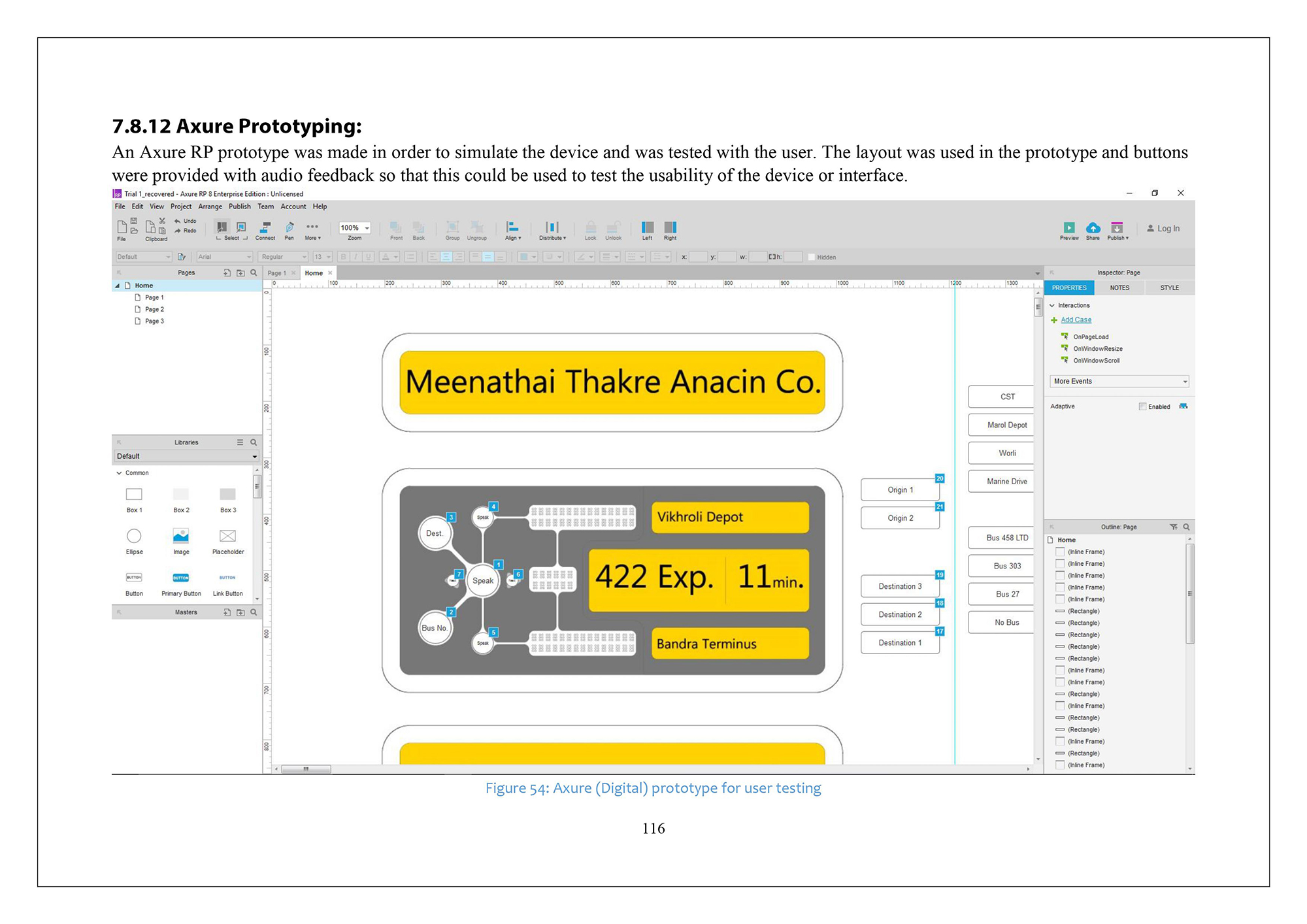
Task: Open the Default library dropdown
Action: [186, 456]
